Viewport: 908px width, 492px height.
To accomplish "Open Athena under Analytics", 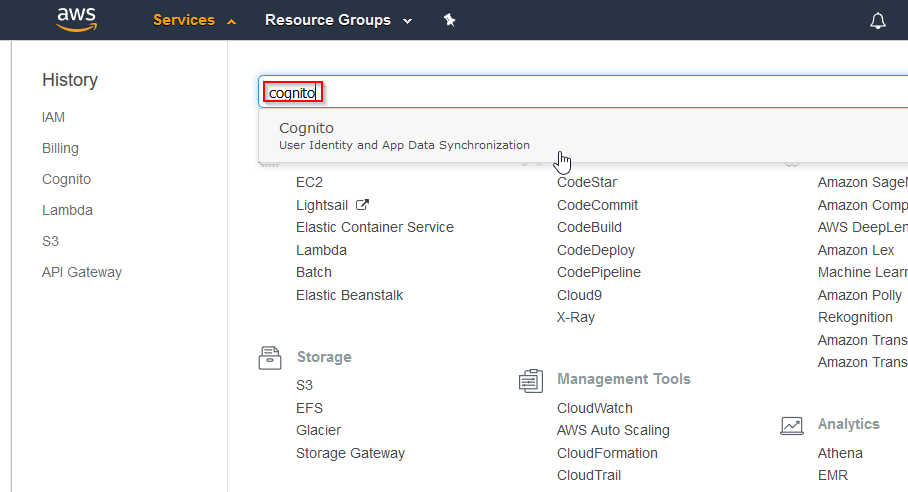I will click(x=839, y=453).
